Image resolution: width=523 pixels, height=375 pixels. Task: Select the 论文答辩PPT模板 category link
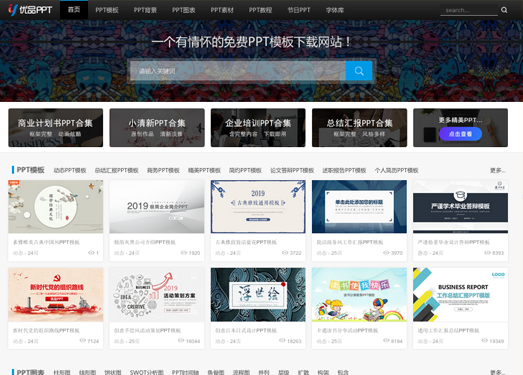pos(292,170)
